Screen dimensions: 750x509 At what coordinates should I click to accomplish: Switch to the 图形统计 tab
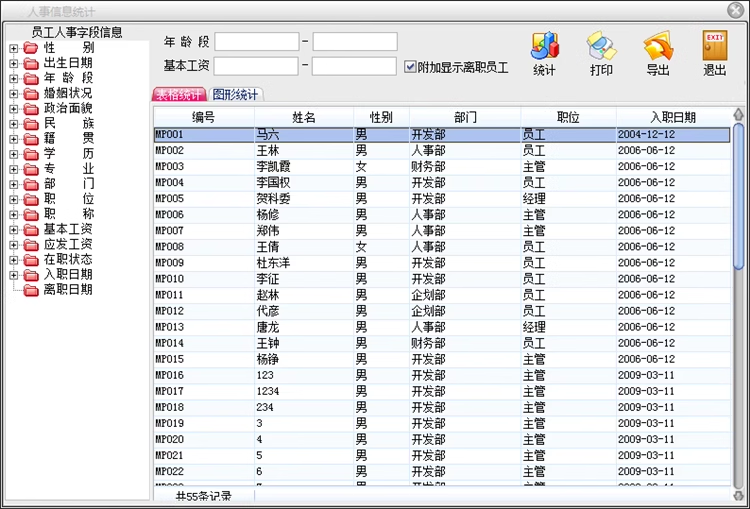pyautogui.click(x=236, y=94)
